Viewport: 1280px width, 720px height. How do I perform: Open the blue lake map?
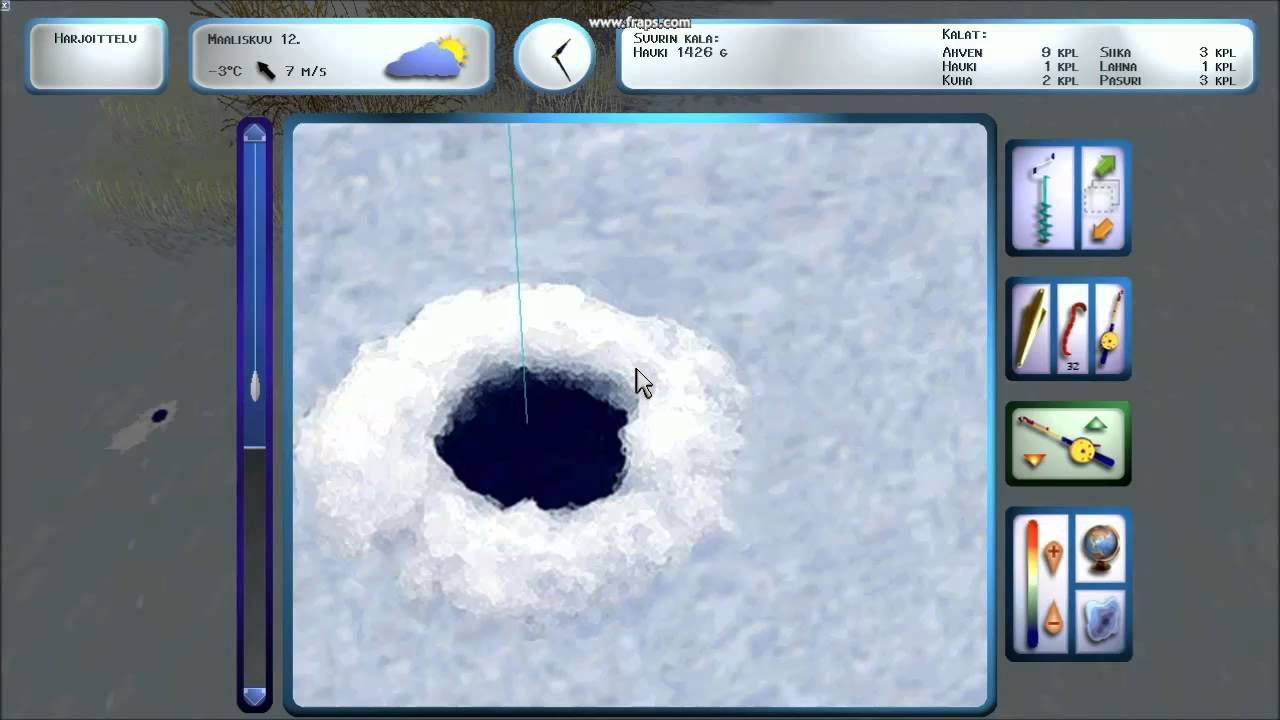pos(1100,620)
